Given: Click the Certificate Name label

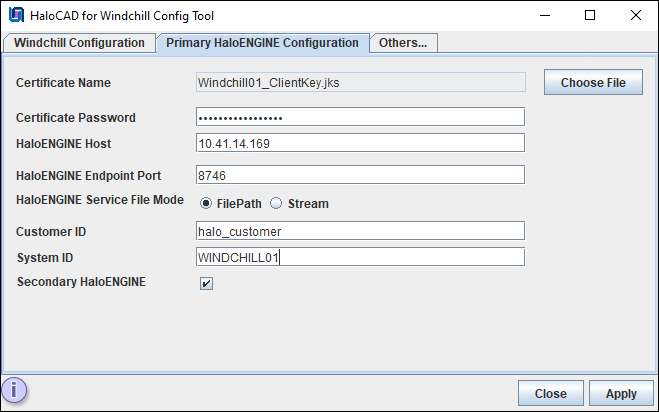Looking at the screenshot, I should click(63, 83).
